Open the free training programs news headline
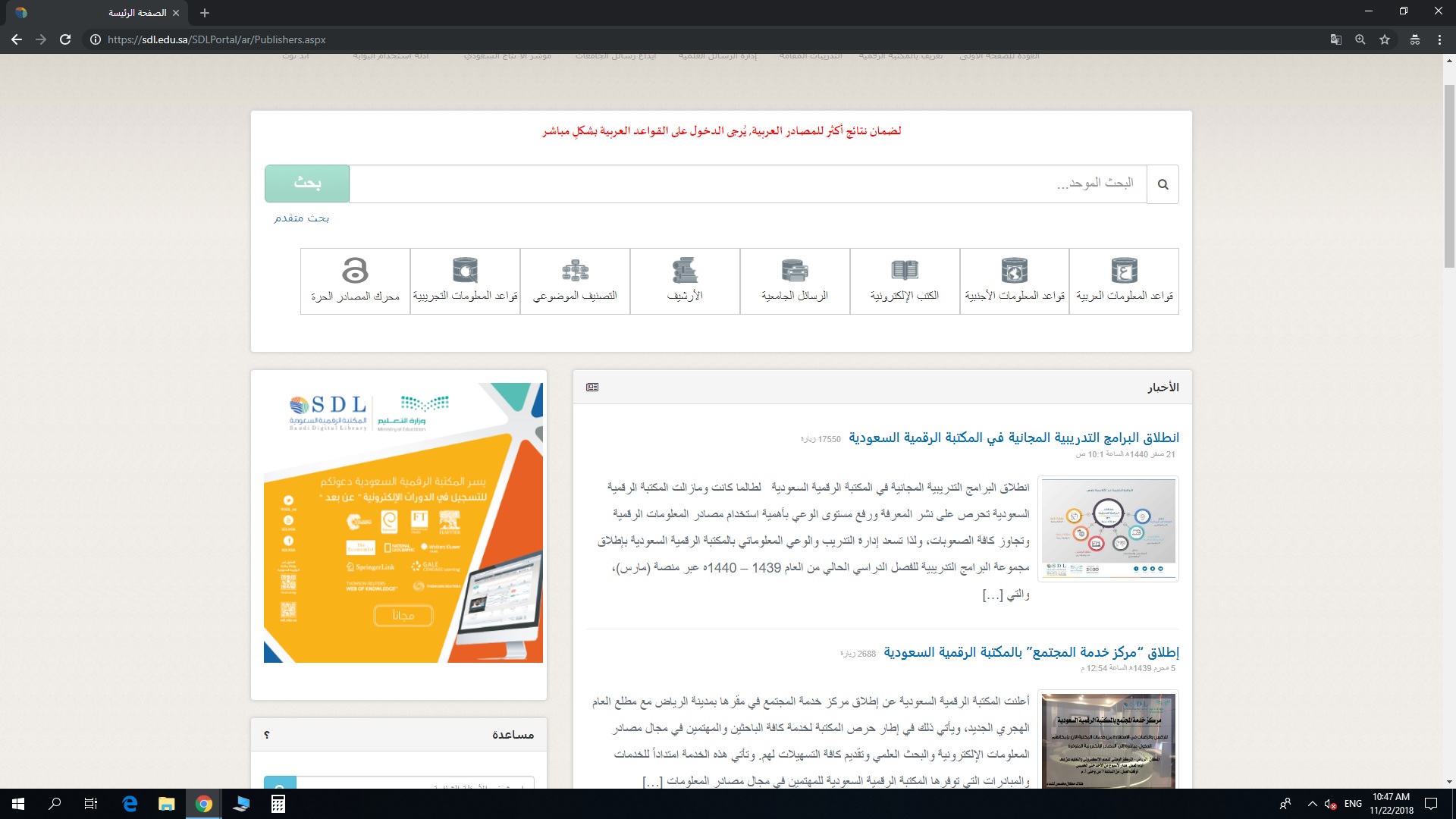Screen dimensions: 1456x819 [x=1013, y=438]
